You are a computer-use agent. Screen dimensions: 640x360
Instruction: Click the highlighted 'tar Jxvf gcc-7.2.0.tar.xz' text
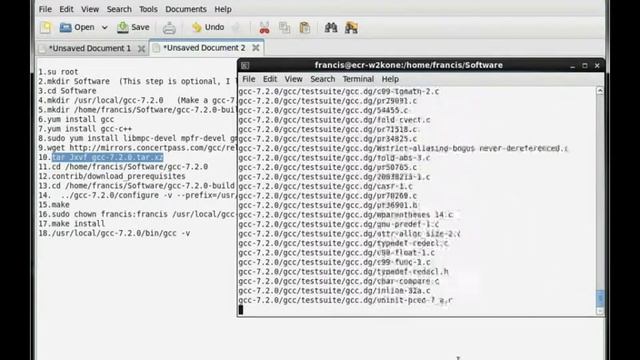pyautogui.click(x=107, y=157)
